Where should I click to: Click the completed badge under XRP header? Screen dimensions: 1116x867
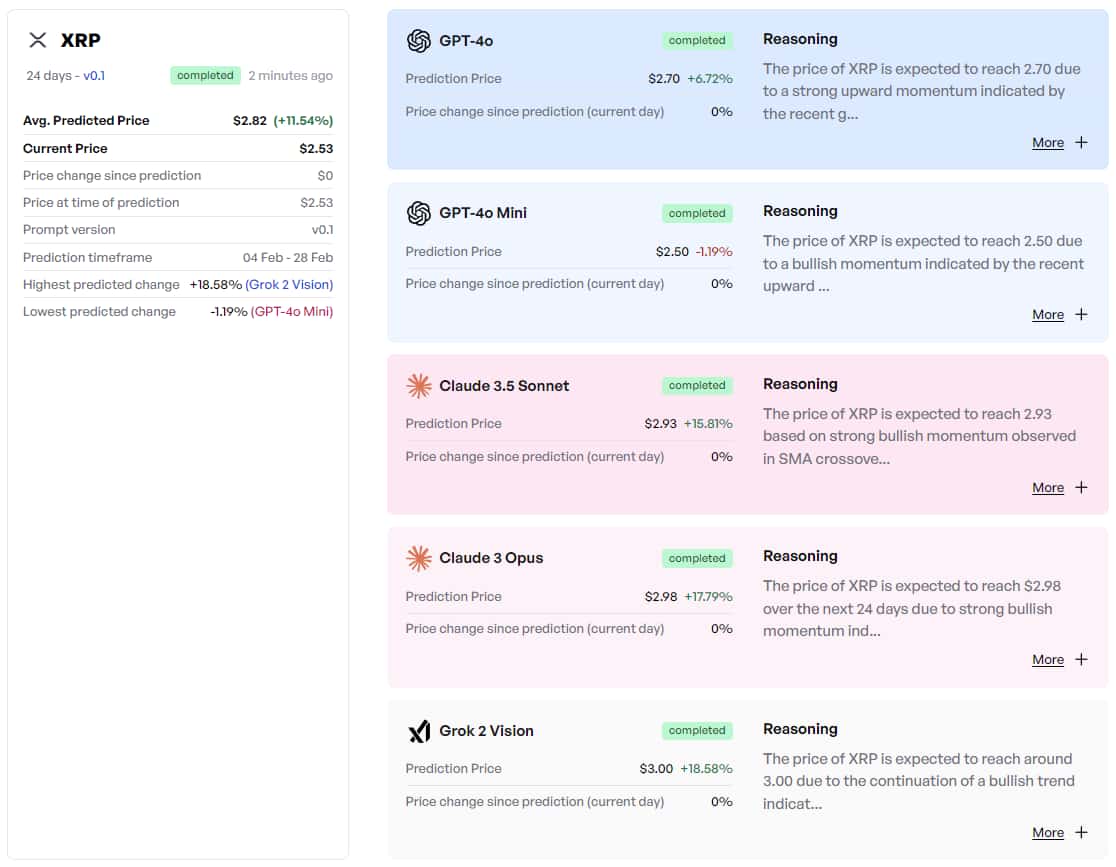(x=205, y=76)
